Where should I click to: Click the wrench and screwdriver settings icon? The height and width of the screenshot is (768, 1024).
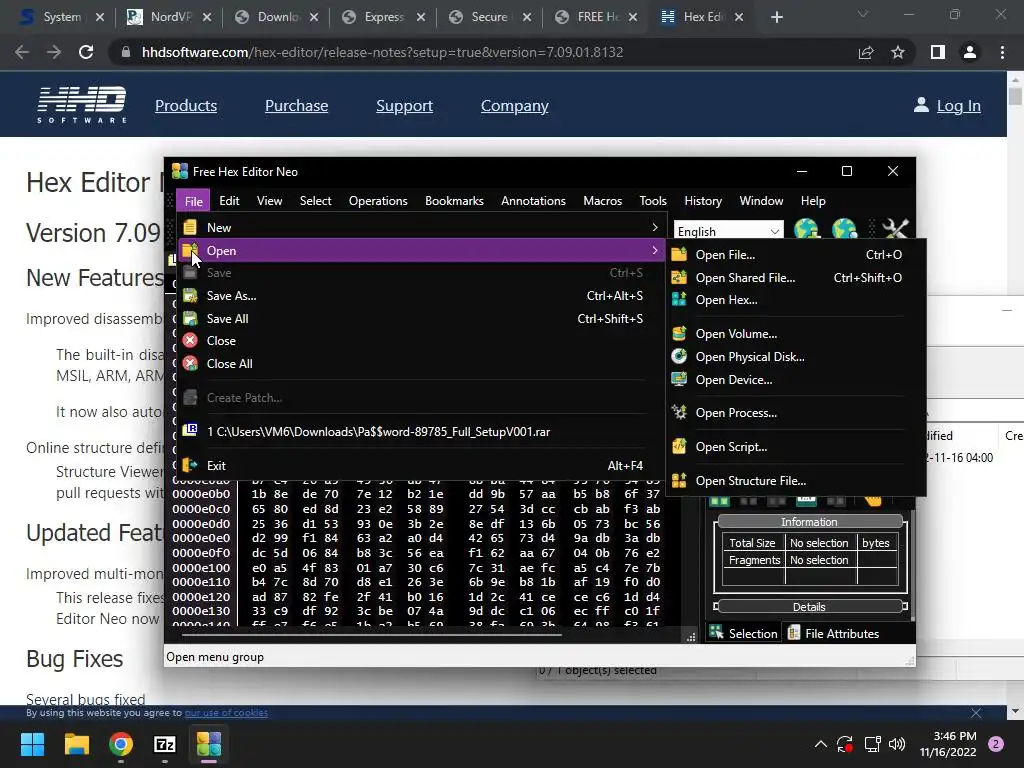point(895,230)
